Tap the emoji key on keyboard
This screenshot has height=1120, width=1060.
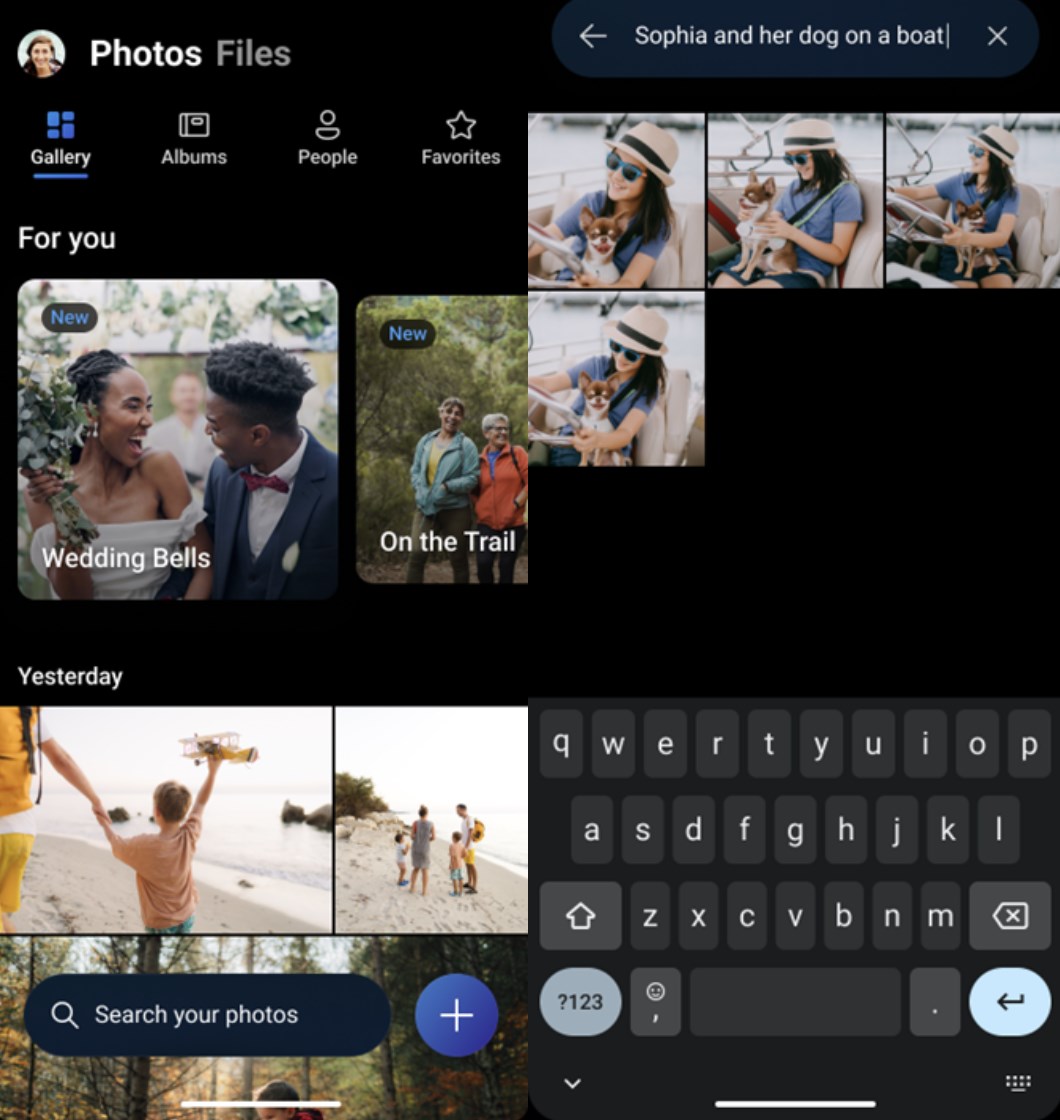click(656, 1002)
